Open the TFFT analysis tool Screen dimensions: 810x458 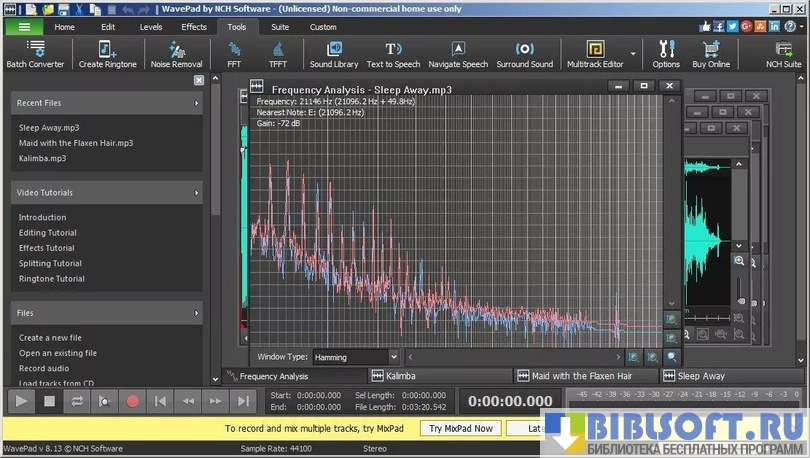278,54
